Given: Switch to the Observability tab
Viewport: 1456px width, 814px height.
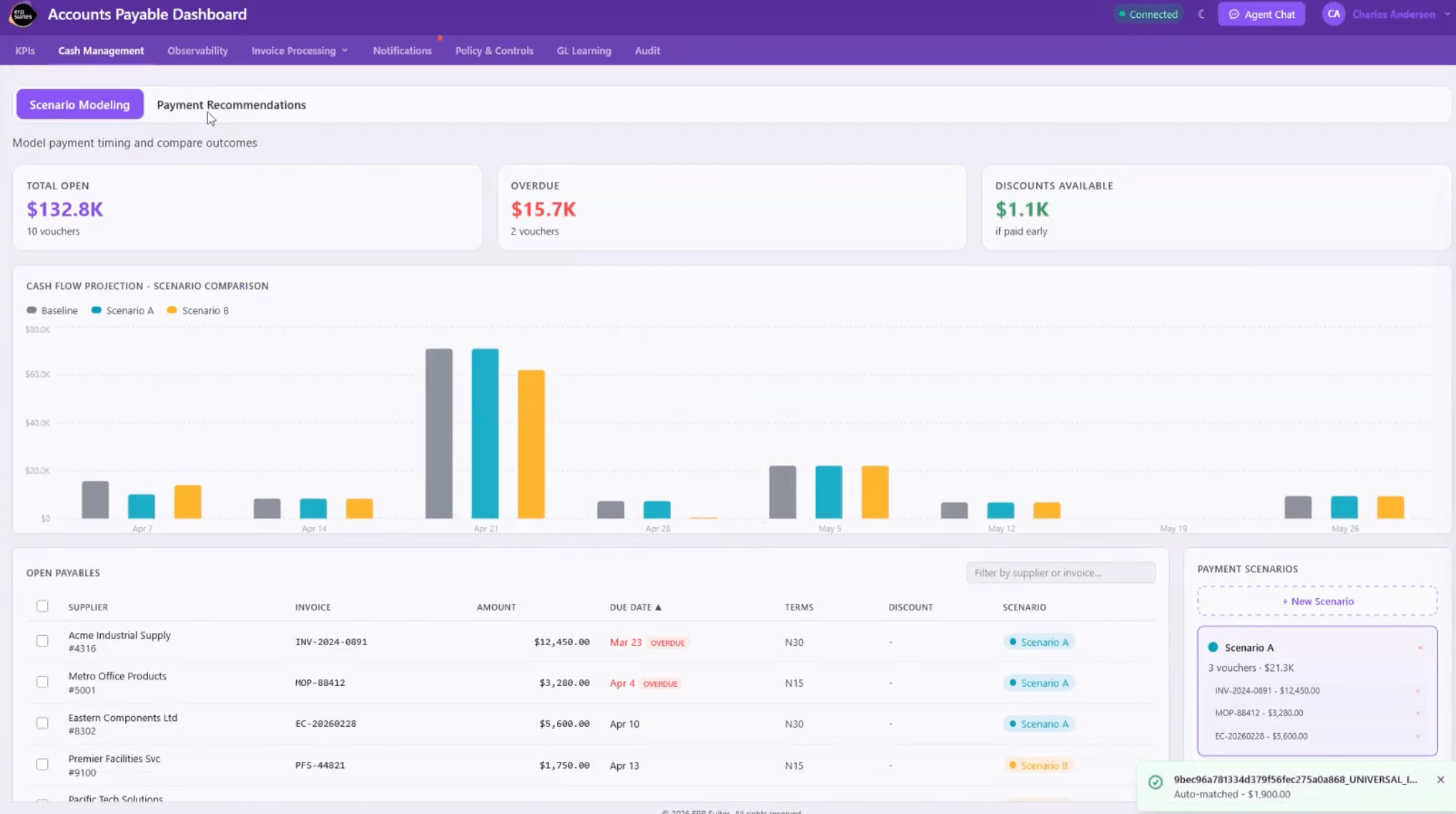Looking at the screenshot, I should 197,51.
